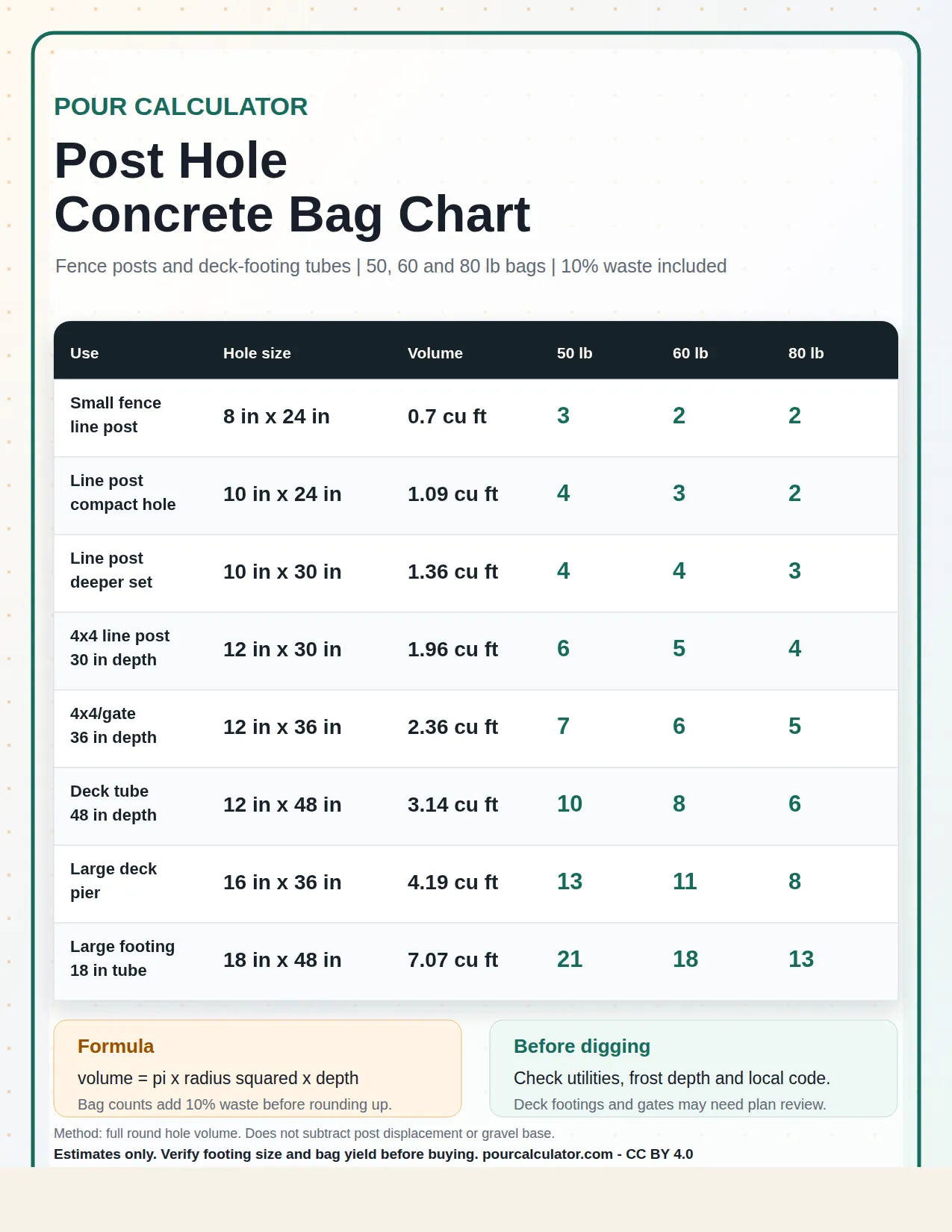Open the Before digging info card

(x=694, y=1068)
